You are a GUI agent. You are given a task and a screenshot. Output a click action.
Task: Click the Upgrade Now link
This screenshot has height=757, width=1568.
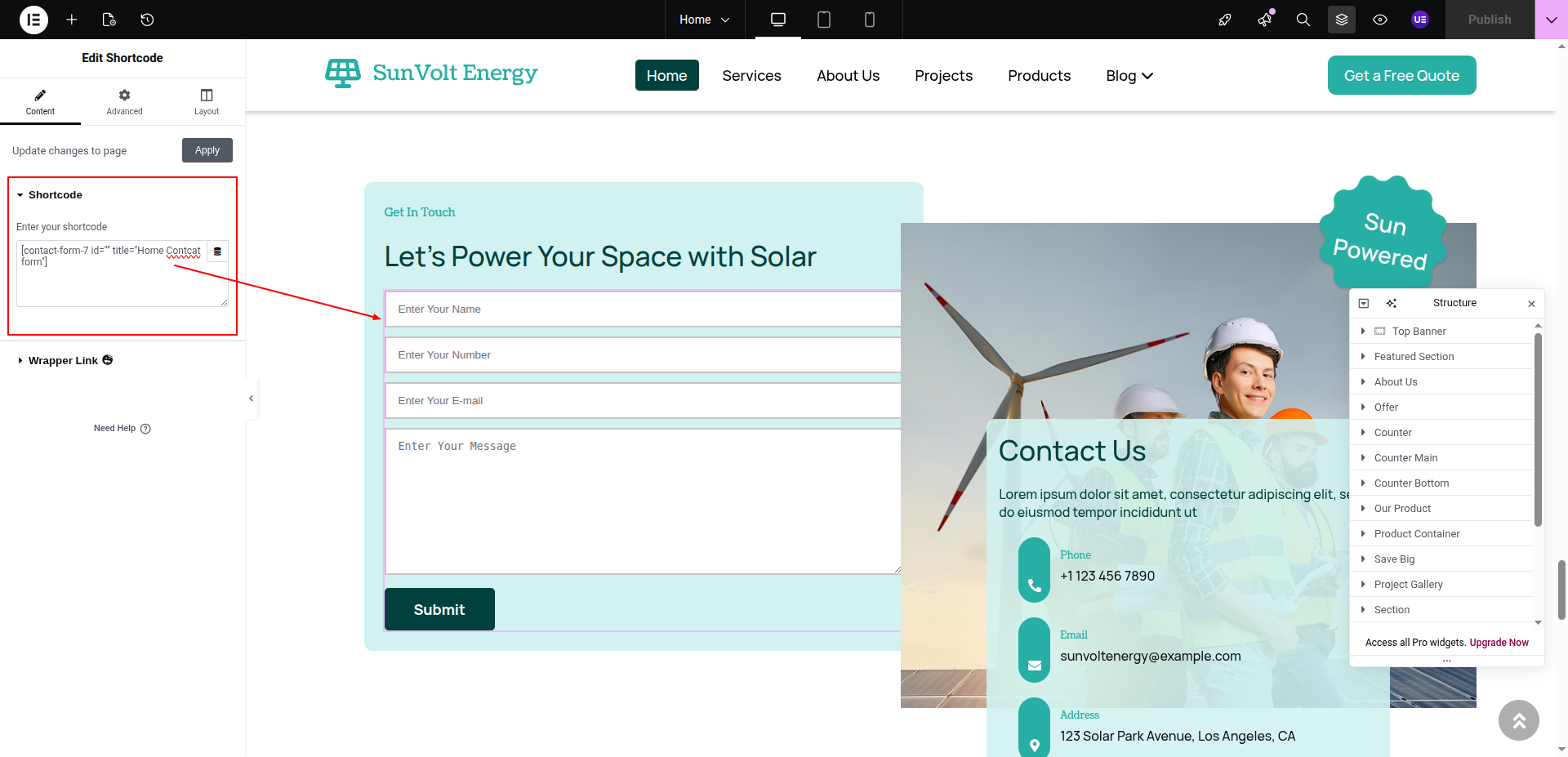coord(1499,643)
